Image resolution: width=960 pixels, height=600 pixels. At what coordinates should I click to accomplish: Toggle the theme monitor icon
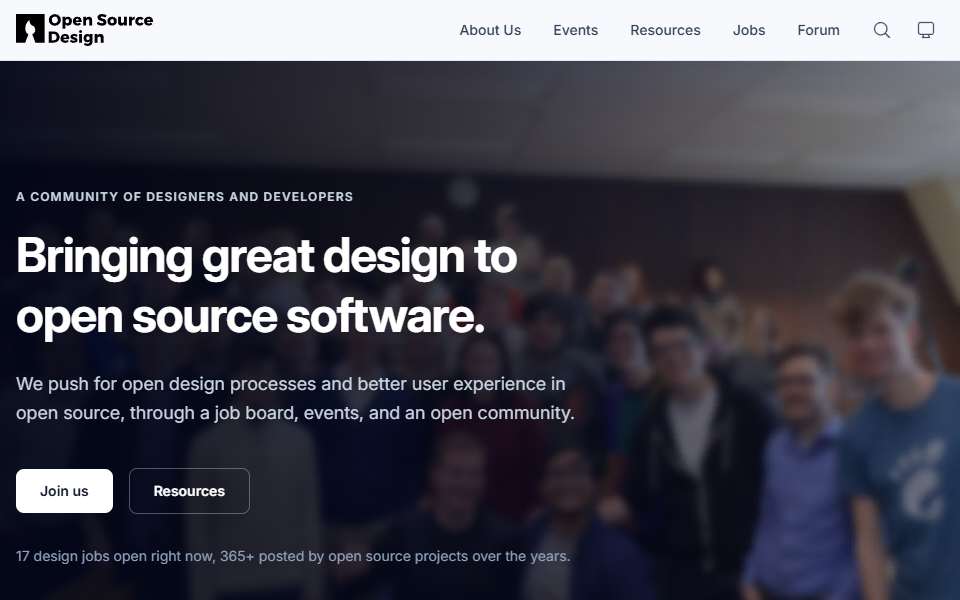coord(926,30)
